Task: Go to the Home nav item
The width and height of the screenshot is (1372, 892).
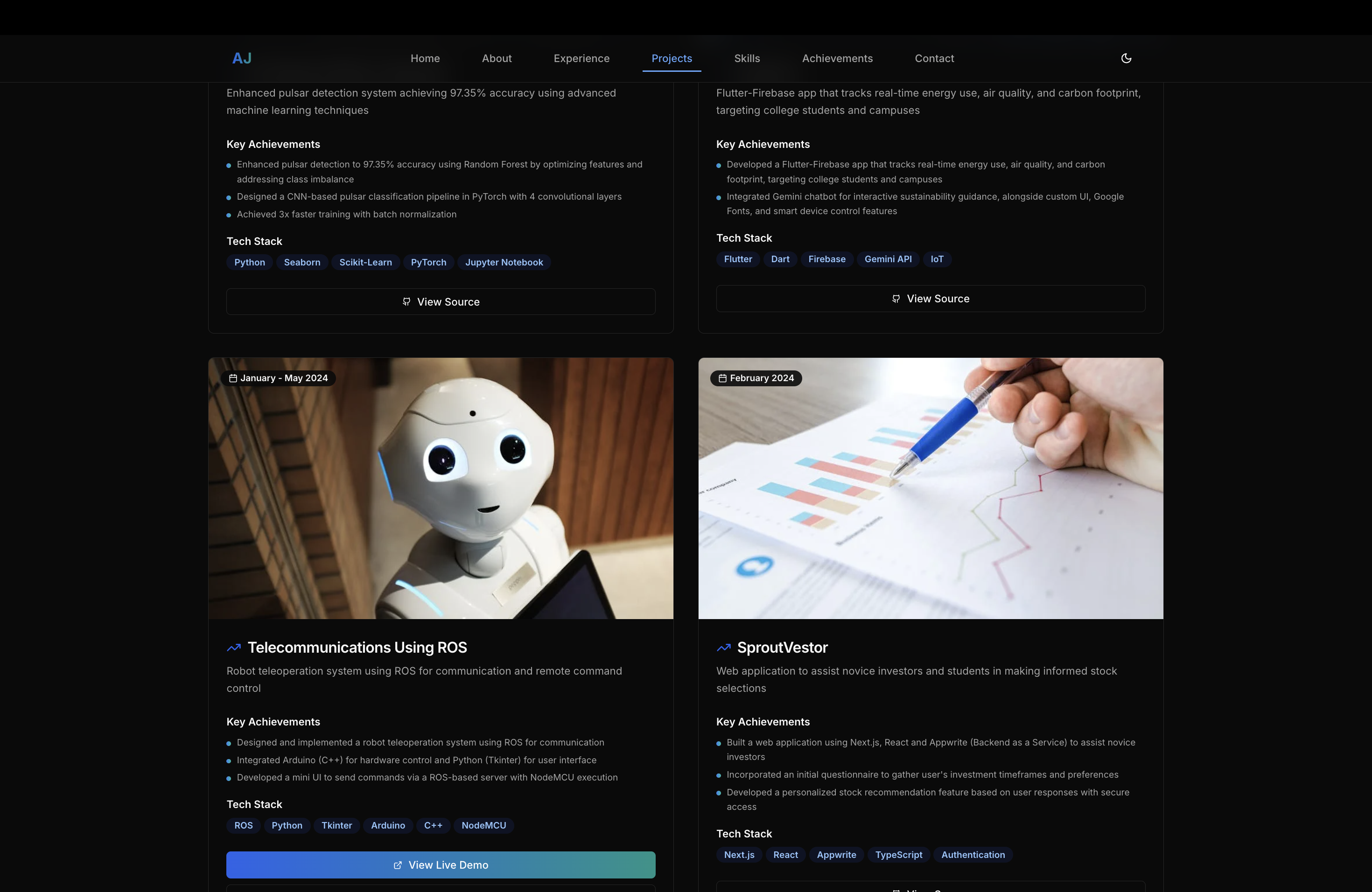Action: pos(425,58)
